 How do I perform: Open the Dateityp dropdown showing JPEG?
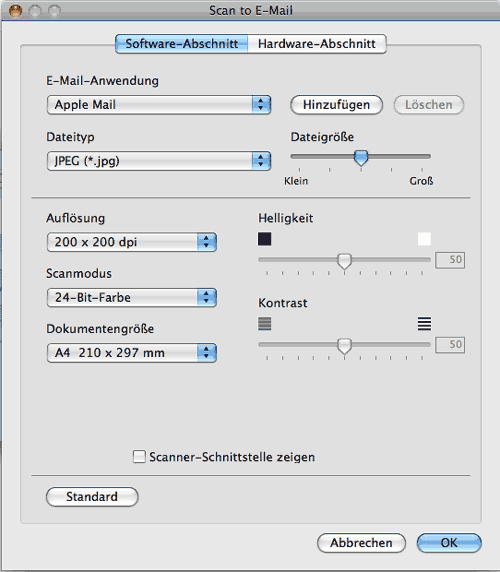pos(159,161)
